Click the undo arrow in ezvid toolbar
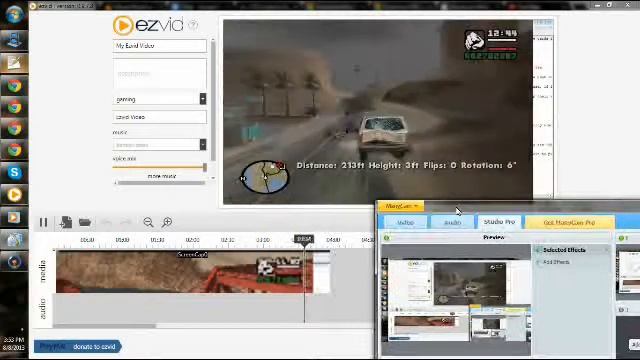Viewport: 640px width, 360px height. (x=106, y=222)
